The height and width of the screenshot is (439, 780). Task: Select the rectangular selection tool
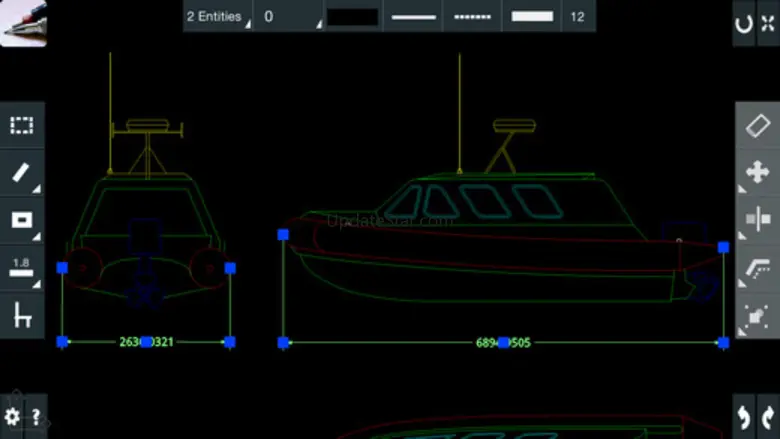[22, 125]
